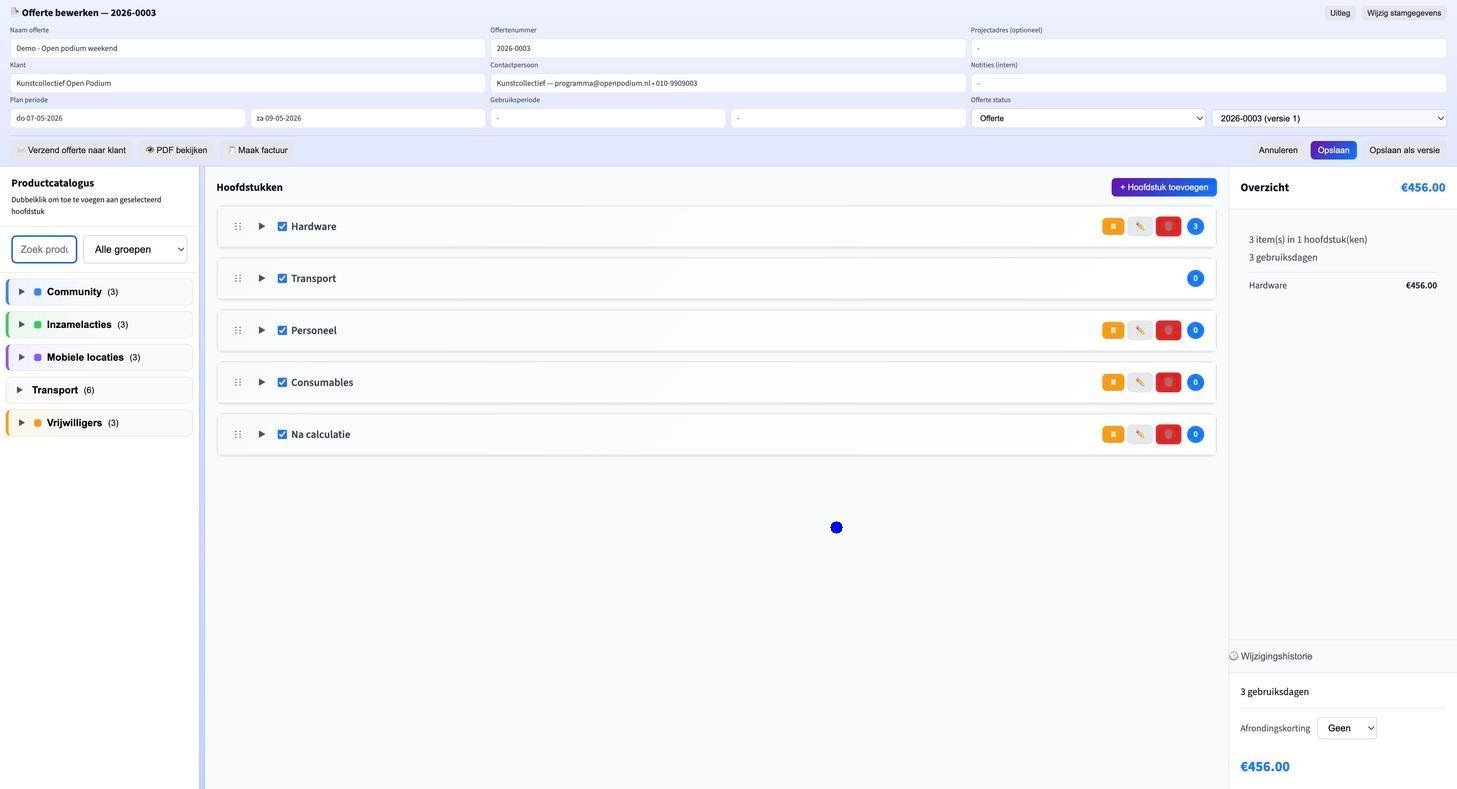This screenshot has height=789, width=1457.
Task: Open the Alle groepen dropdown
Action: point(135,250)
